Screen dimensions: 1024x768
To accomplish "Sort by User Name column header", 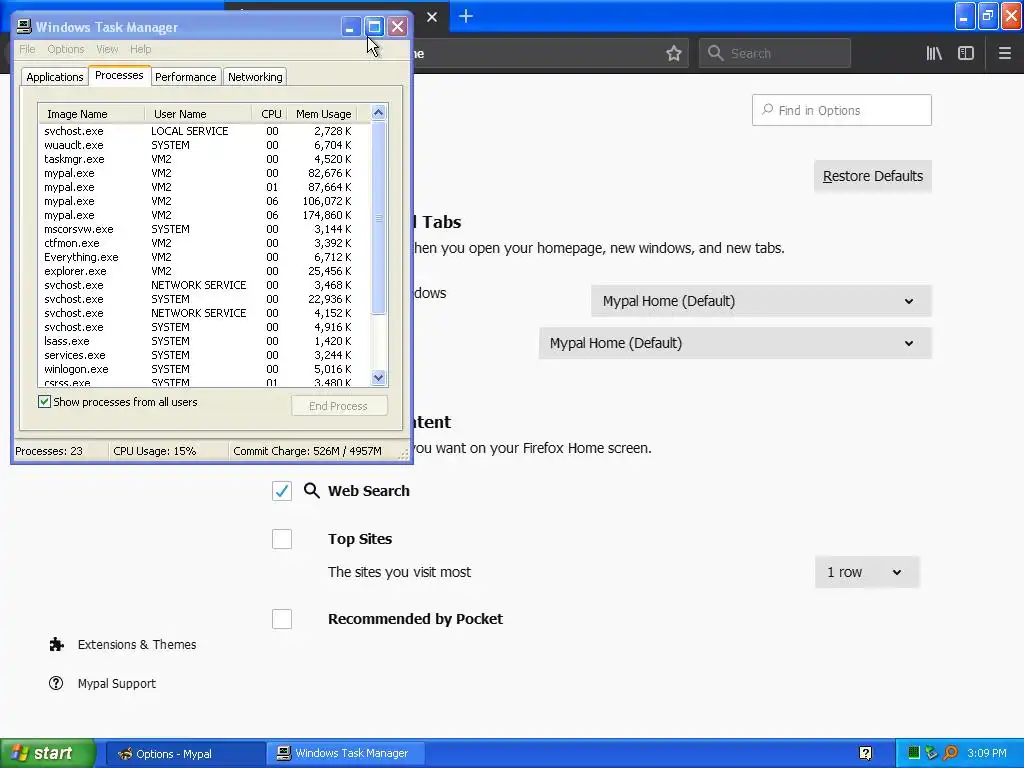I will [x=198, y=114].
